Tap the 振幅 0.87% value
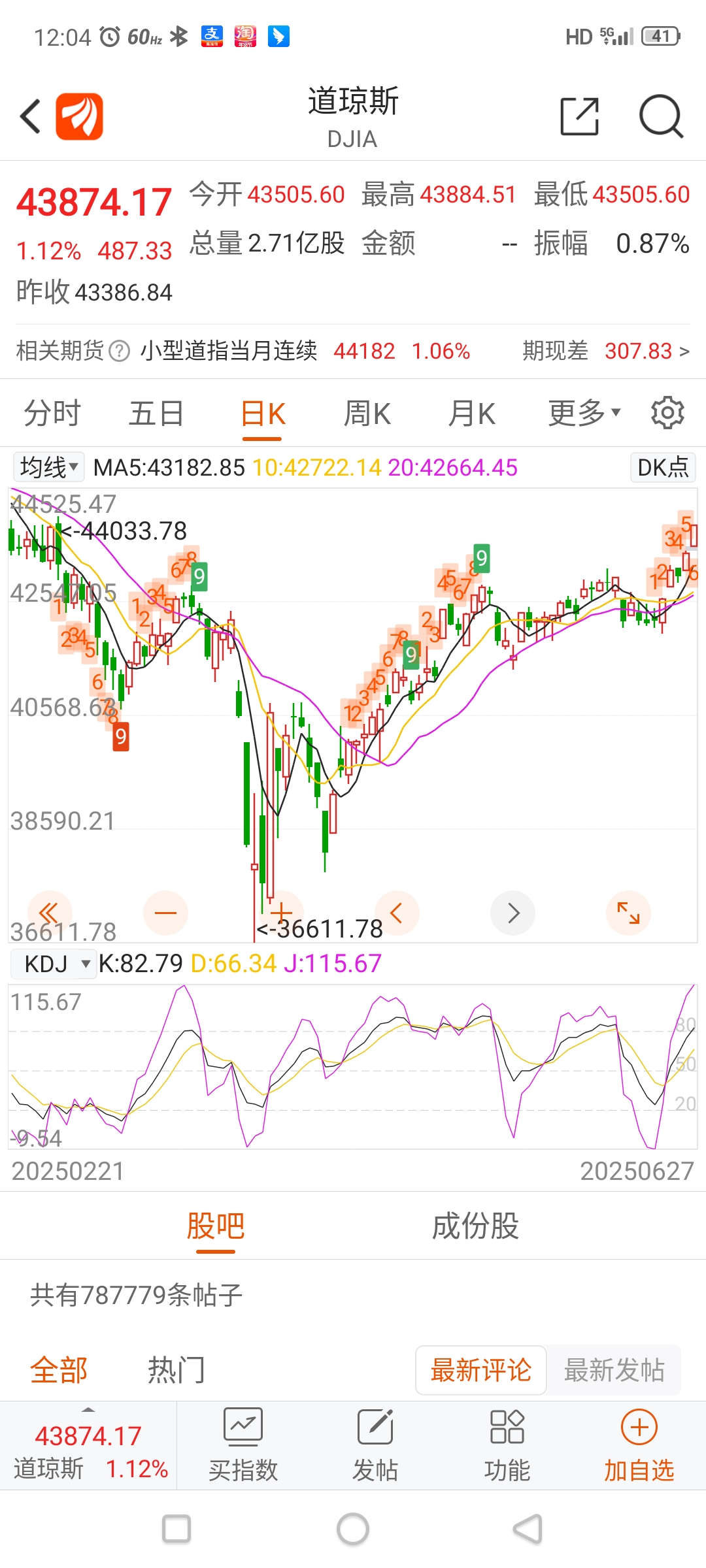This screenshot has width=706, height=1568. click(612, 244)
